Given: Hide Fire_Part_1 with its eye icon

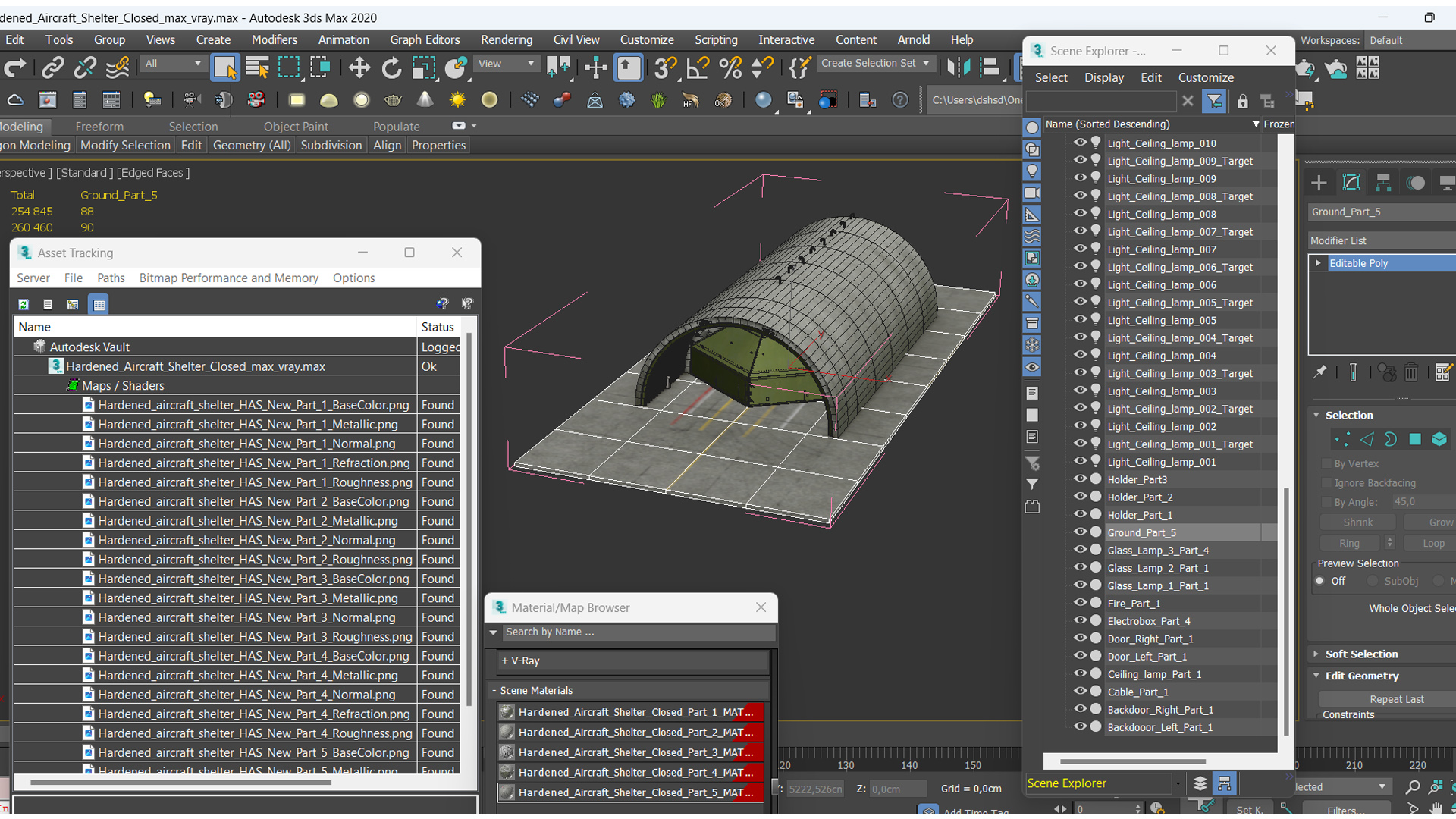Looking at the screenshot, I should [1080, 603].
